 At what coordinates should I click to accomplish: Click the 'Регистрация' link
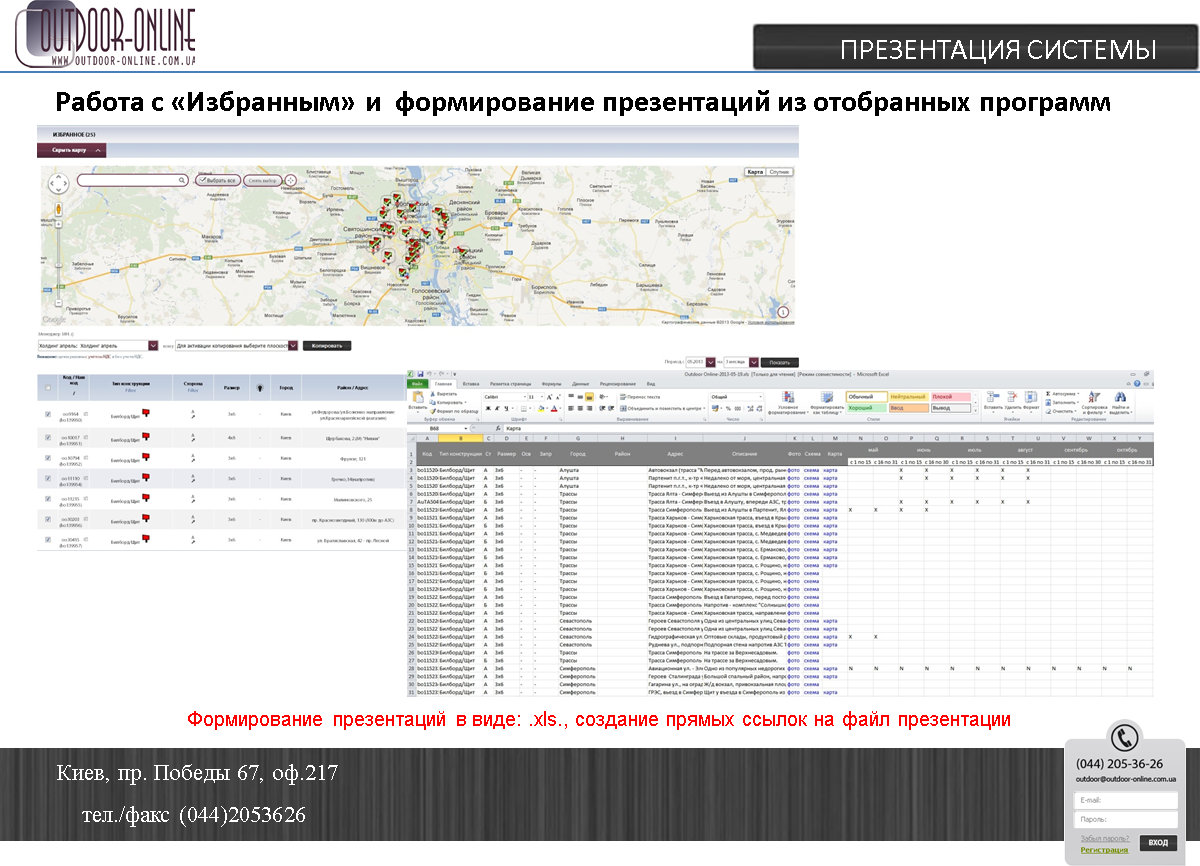click(x=1104, y=850)
